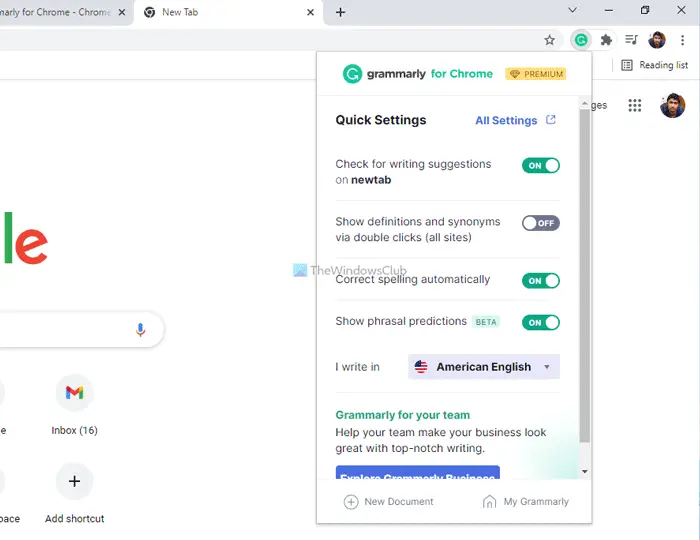Click the Chrome profile avatar in toolbar

click(x=657, y=40)
